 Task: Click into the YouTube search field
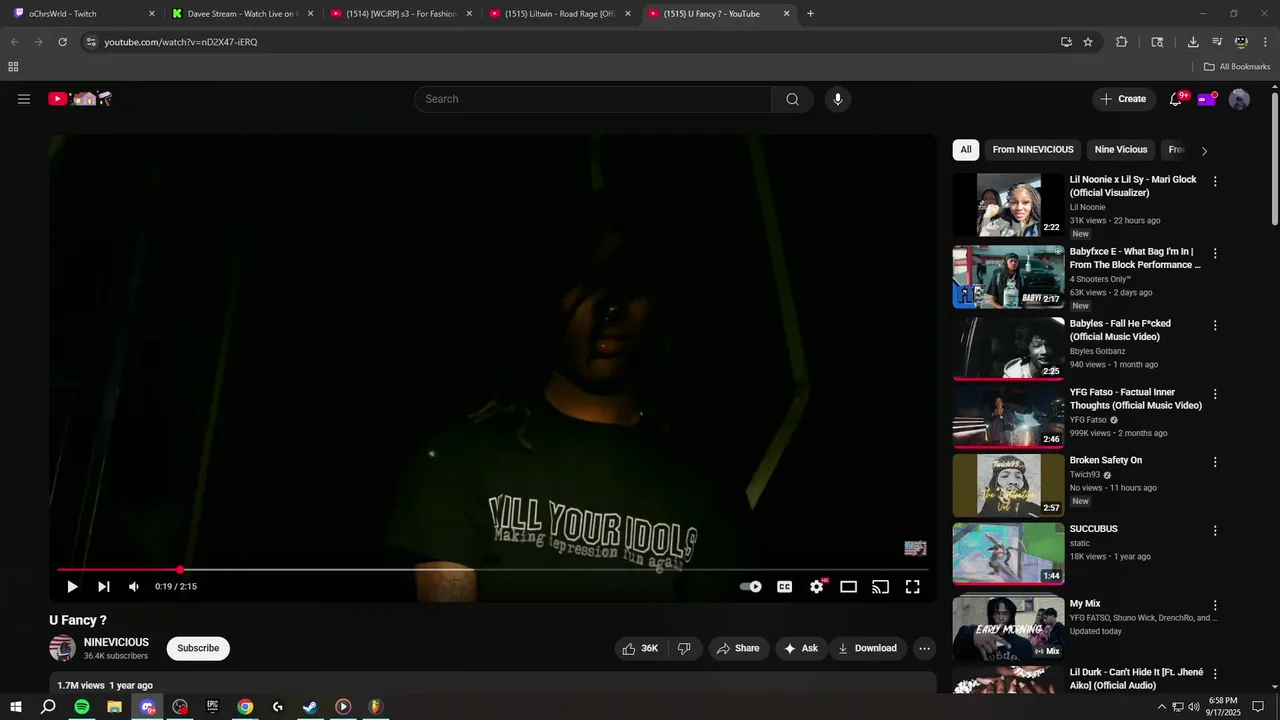point(593,99)
